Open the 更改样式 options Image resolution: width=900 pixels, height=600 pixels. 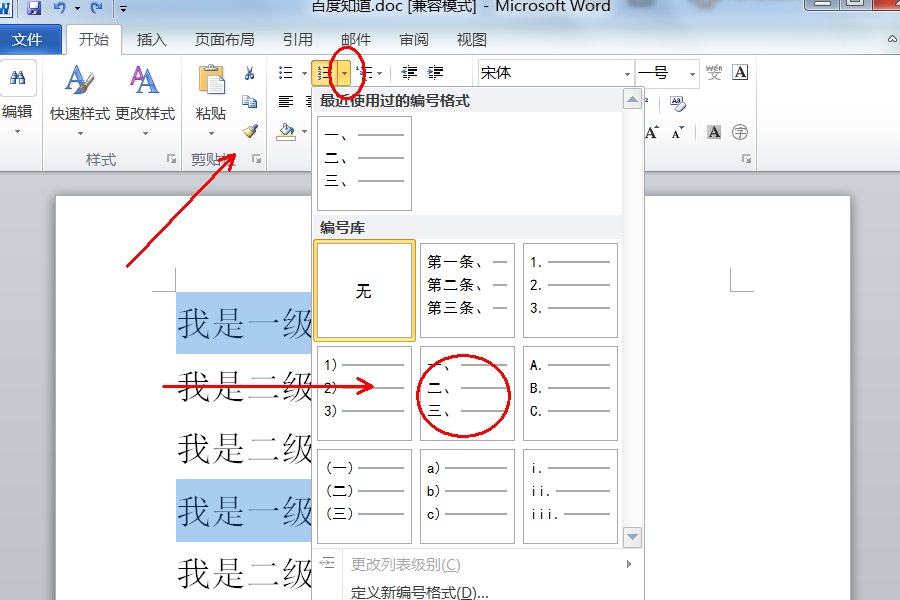pos(145,100)
